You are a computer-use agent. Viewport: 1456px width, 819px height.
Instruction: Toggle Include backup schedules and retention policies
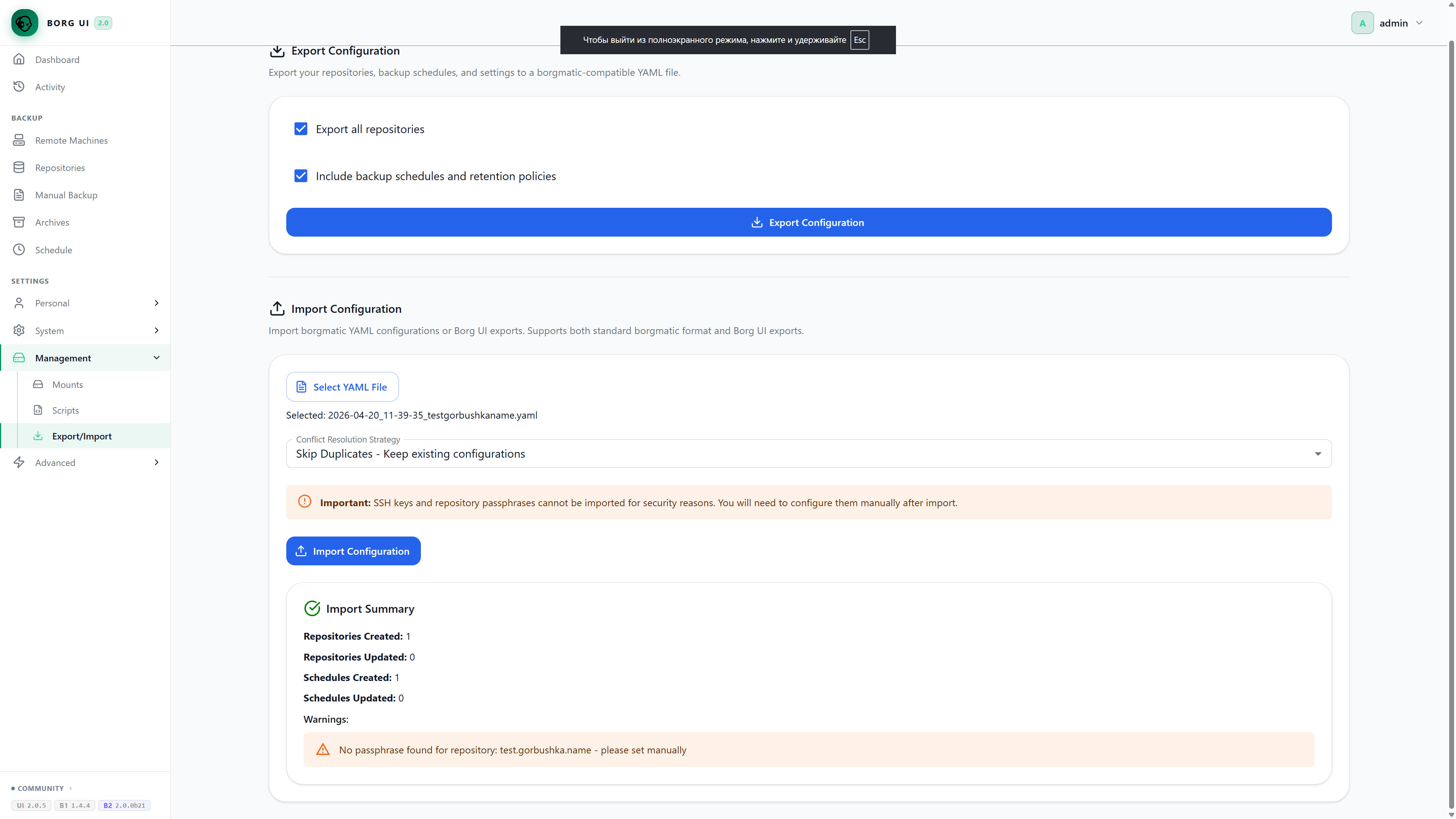(301, 176)
